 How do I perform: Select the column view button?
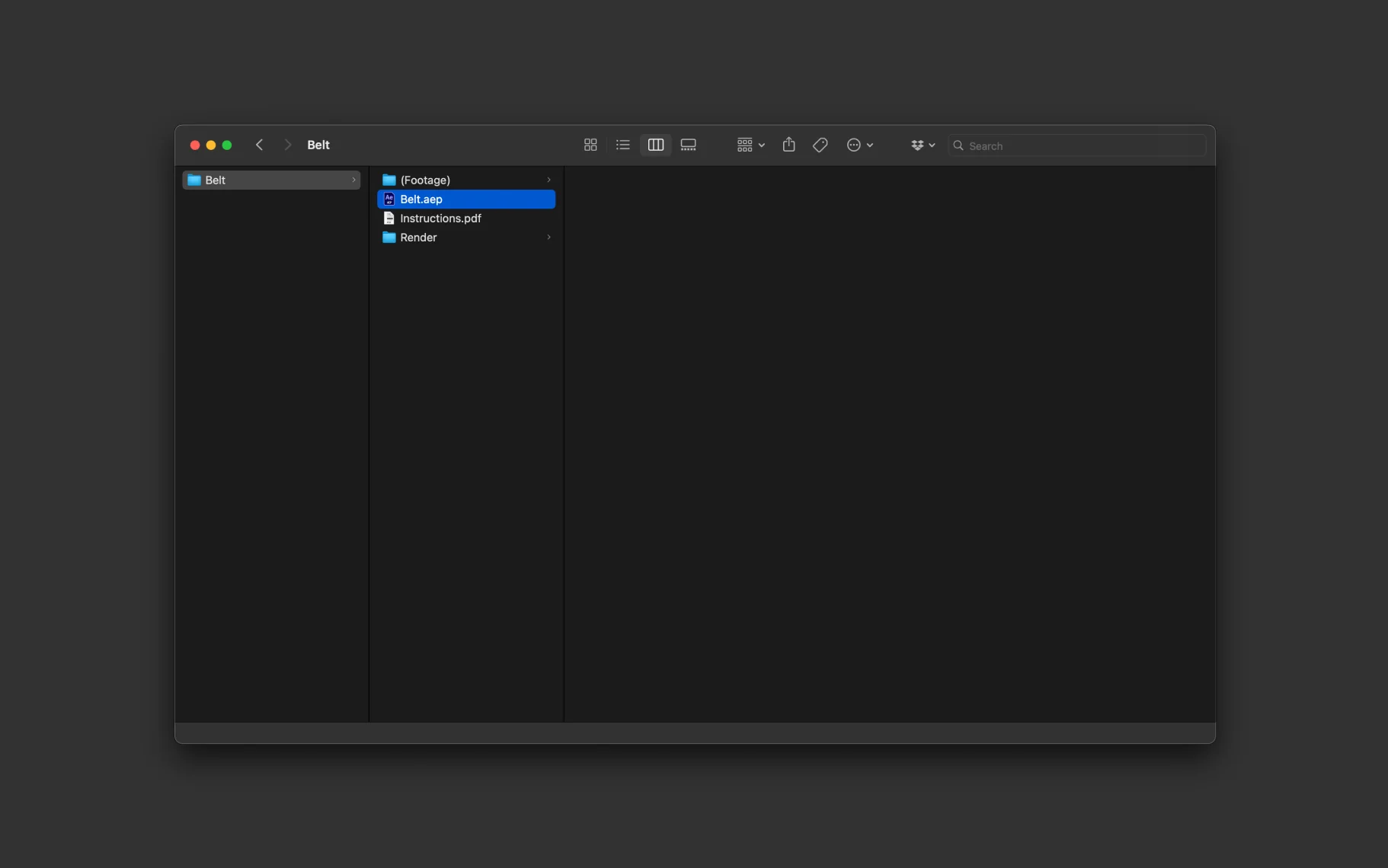coord(656,145)
